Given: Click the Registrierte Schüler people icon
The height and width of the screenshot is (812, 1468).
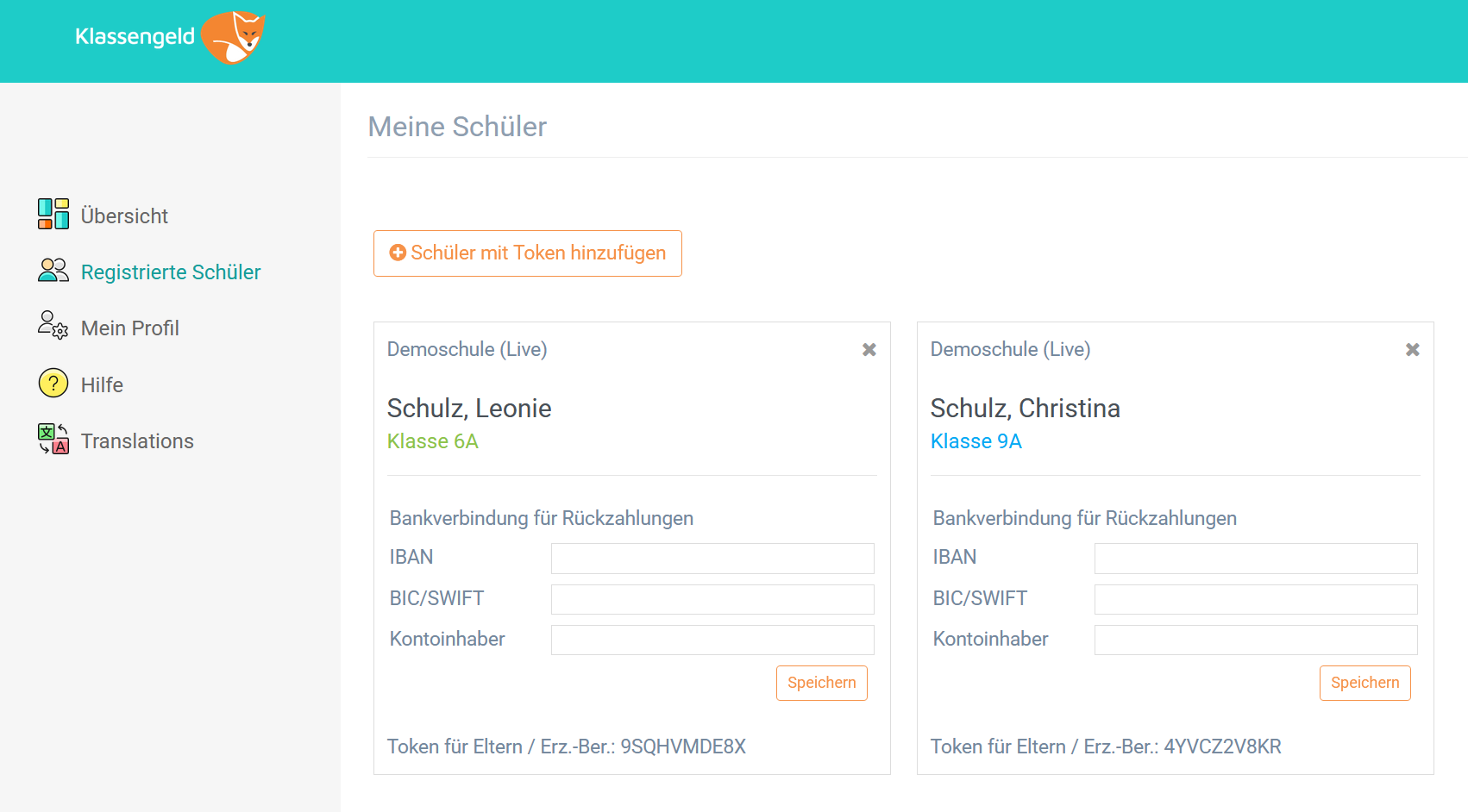Looking at the screenshot, I should pyautogui.click(x=53, y=271).
